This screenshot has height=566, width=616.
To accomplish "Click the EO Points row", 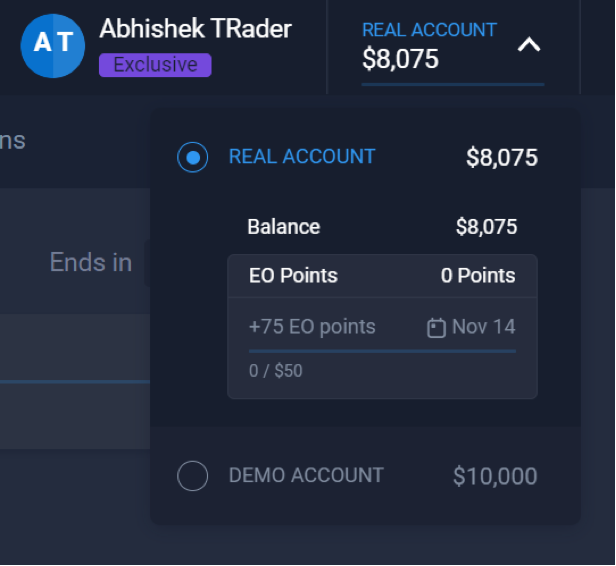I will (382, 276).
